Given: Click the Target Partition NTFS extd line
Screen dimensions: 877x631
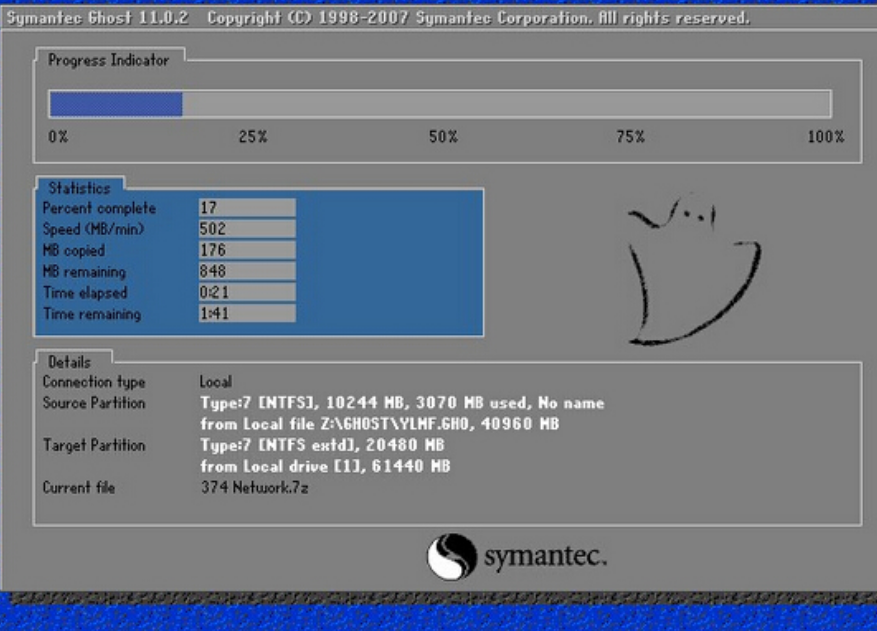Looking at the screenshot, I should click(x=321, y=445).
